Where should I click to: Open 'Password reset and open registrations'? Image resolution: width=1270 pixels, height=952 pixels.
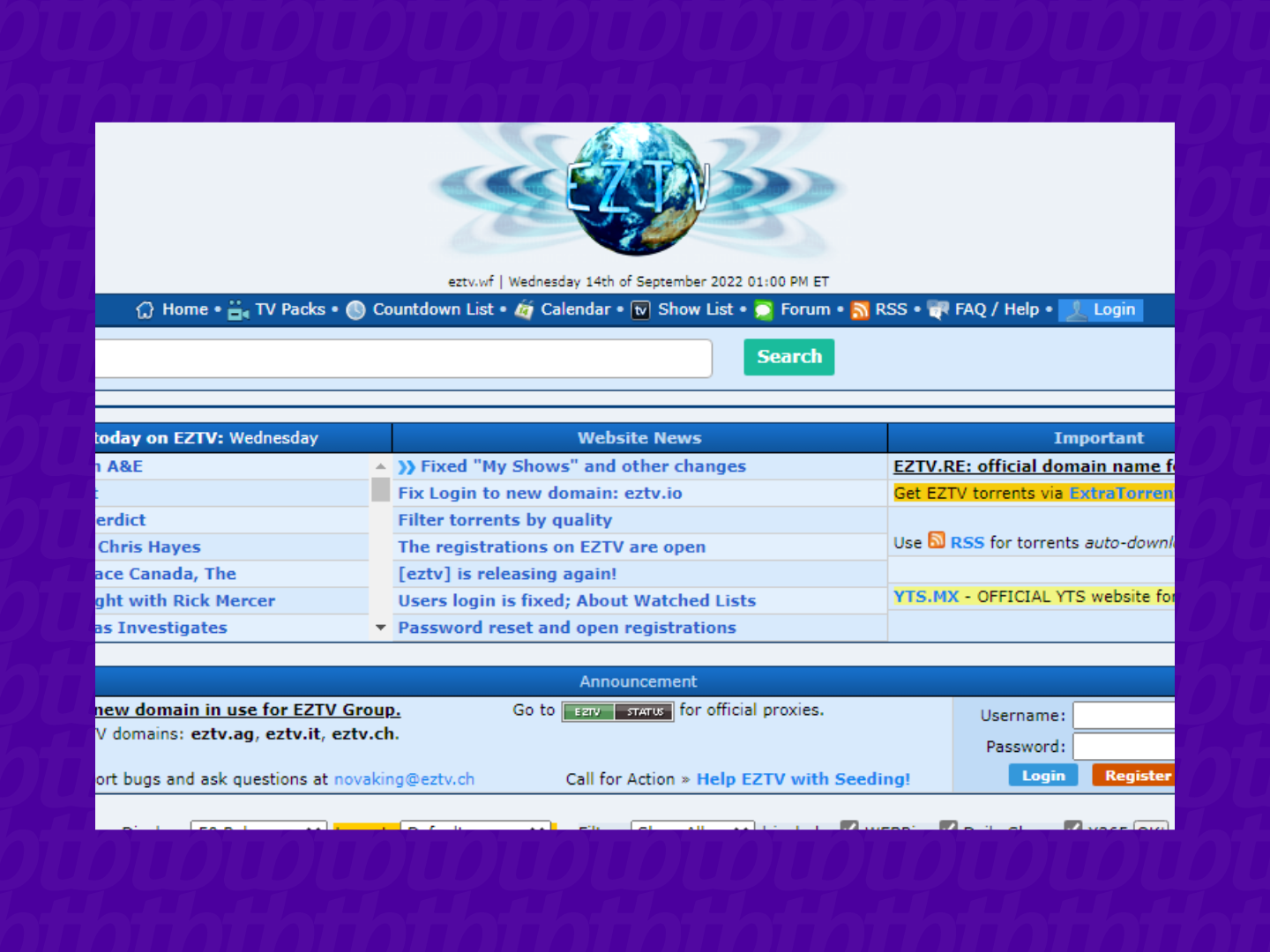click(x=567, y=628)
